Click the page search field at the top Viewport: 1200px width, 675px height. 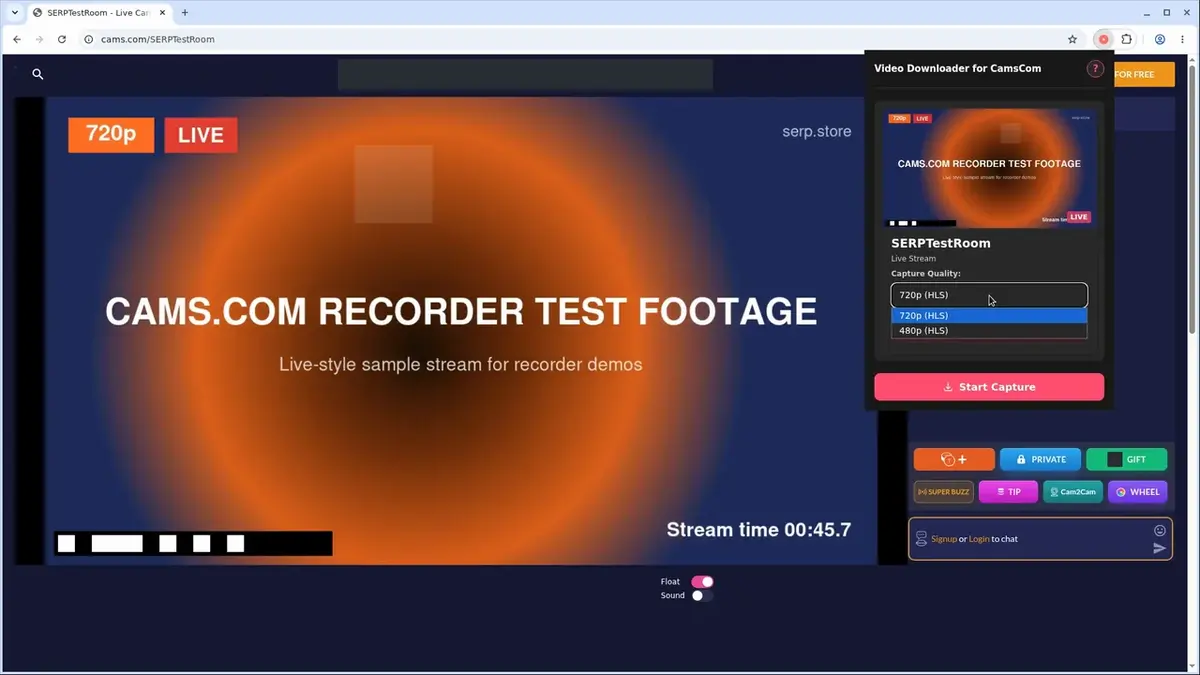(525, 74)
